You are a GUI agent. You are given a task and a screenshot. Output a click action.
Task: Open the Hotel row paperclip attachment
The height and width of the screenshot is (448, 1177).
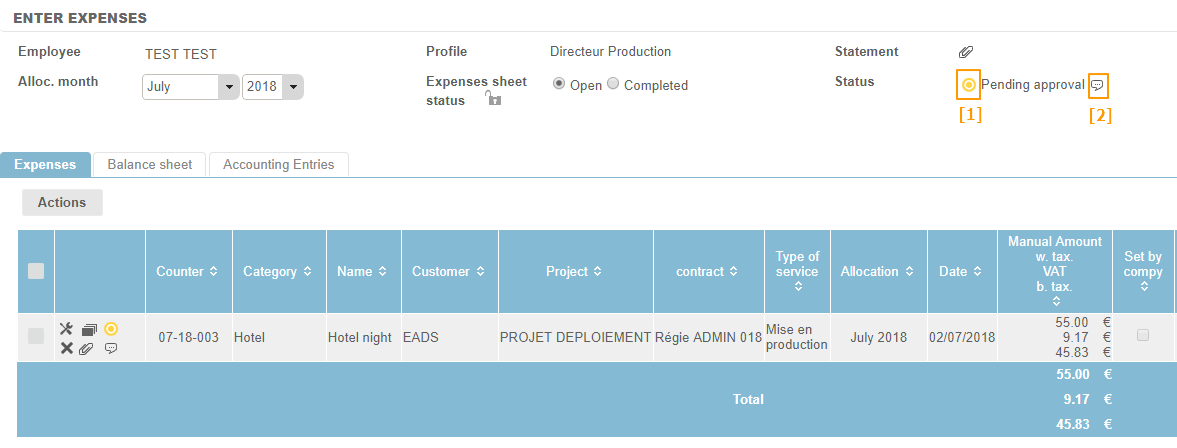87,348
